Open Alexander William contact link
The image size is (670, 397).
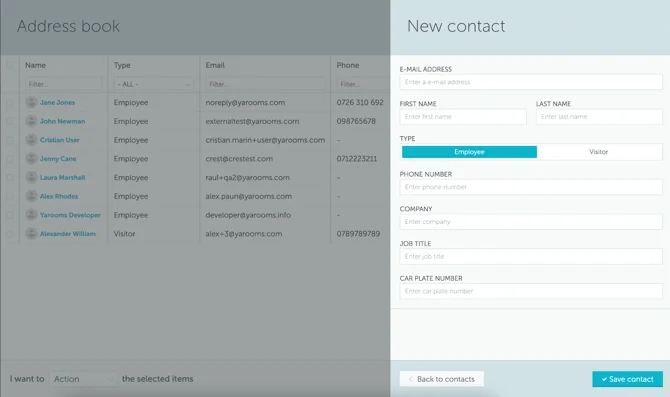point(68,234)
